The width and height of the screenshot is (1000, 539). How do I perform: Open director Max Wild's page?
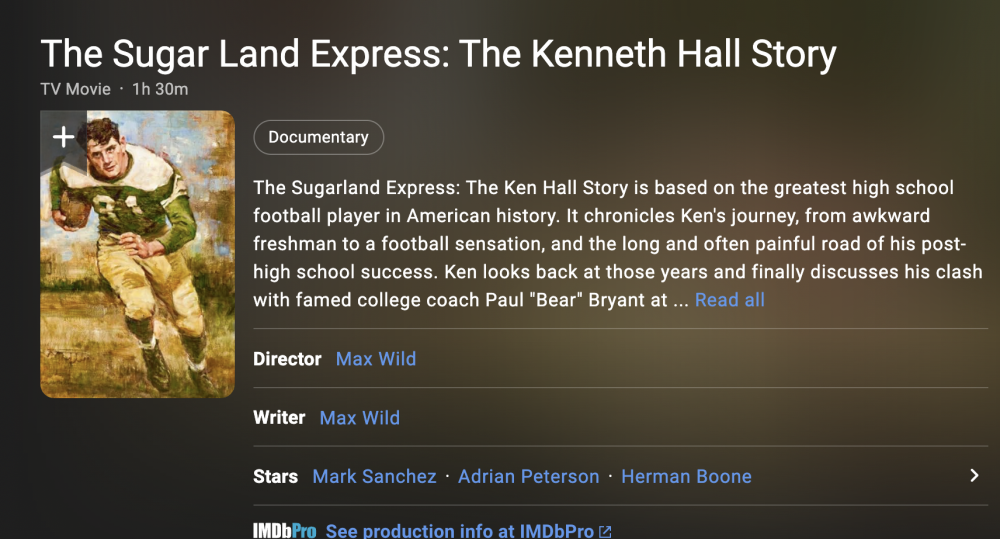pos(376,359)
